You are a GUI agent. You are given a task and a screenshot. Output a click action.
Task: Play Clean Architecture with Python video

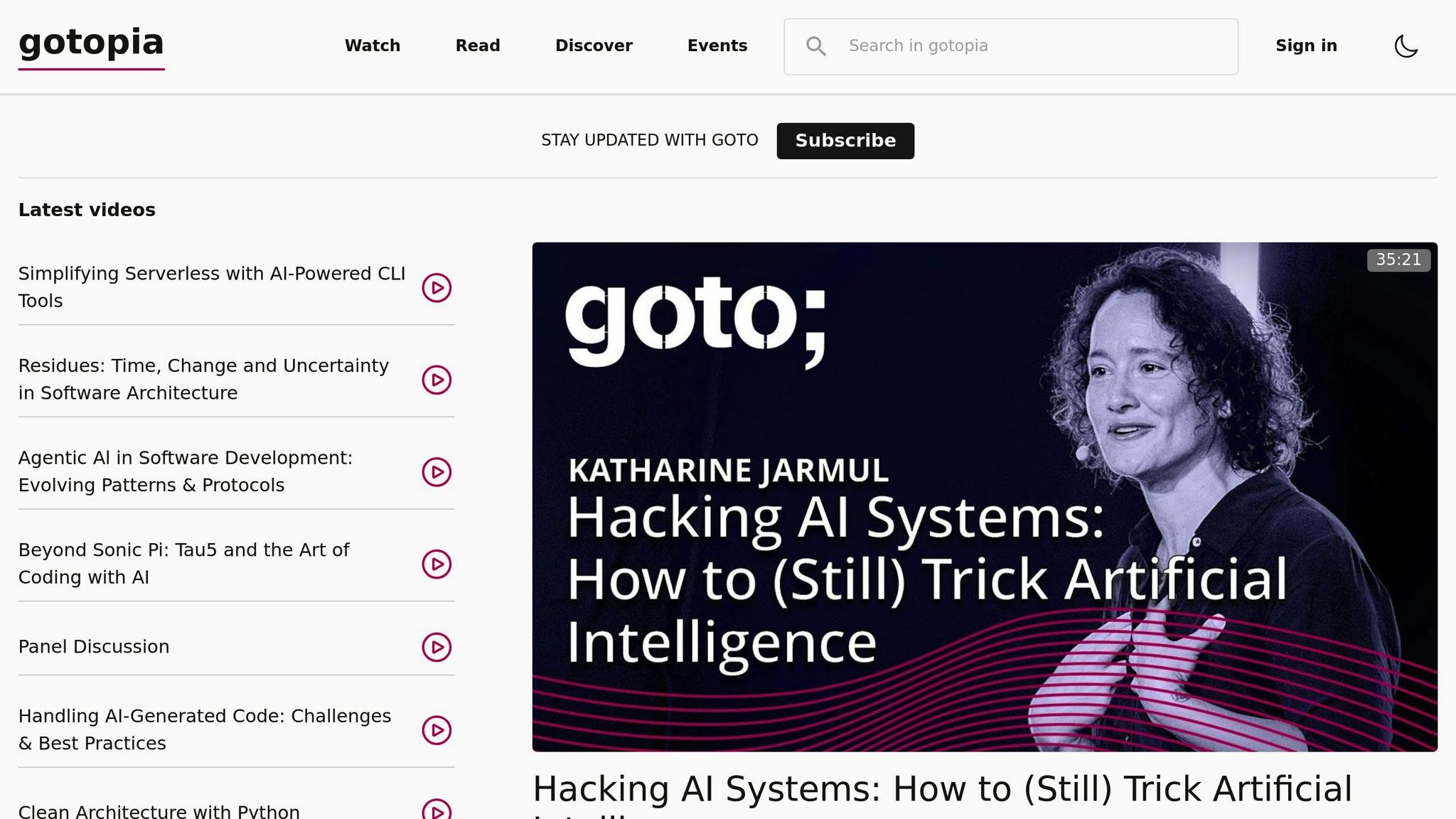(437, 809)
